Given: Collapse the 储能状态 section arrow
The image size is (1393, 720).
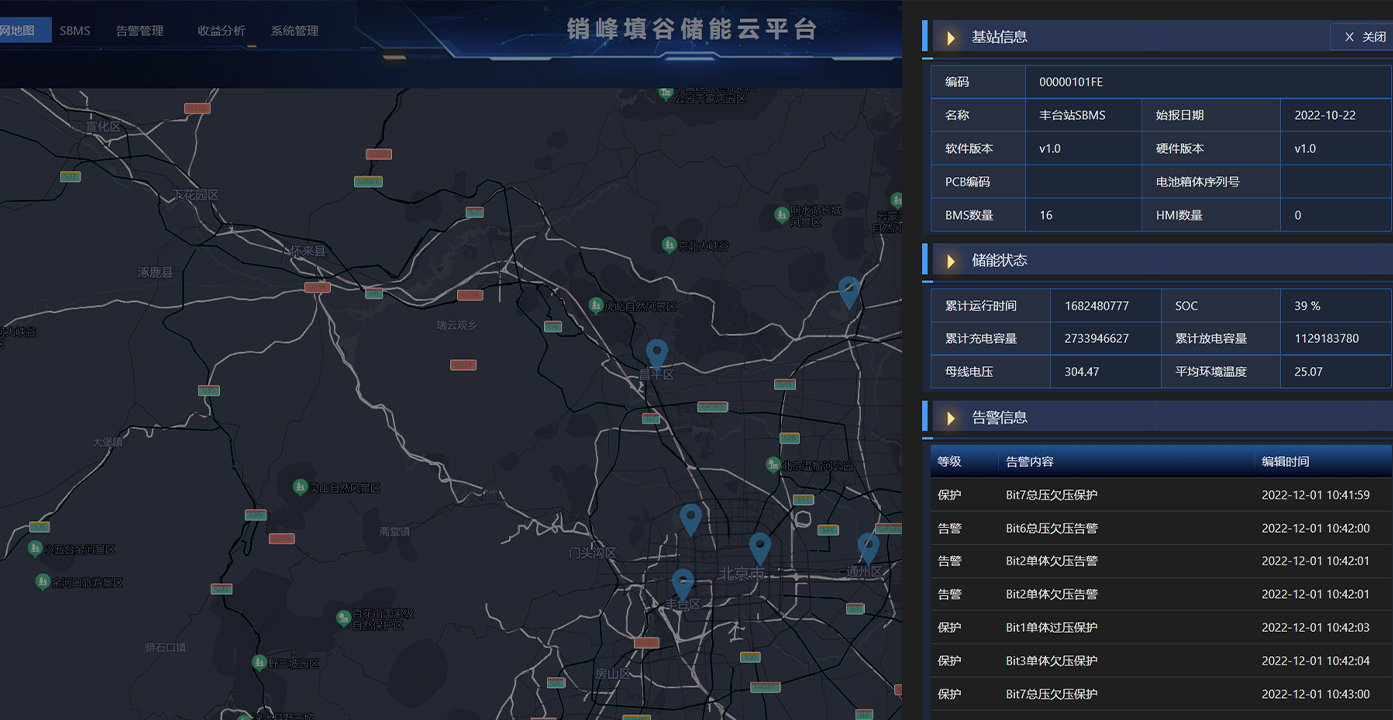Looking at the screenshot, I should tap(951, 261).
